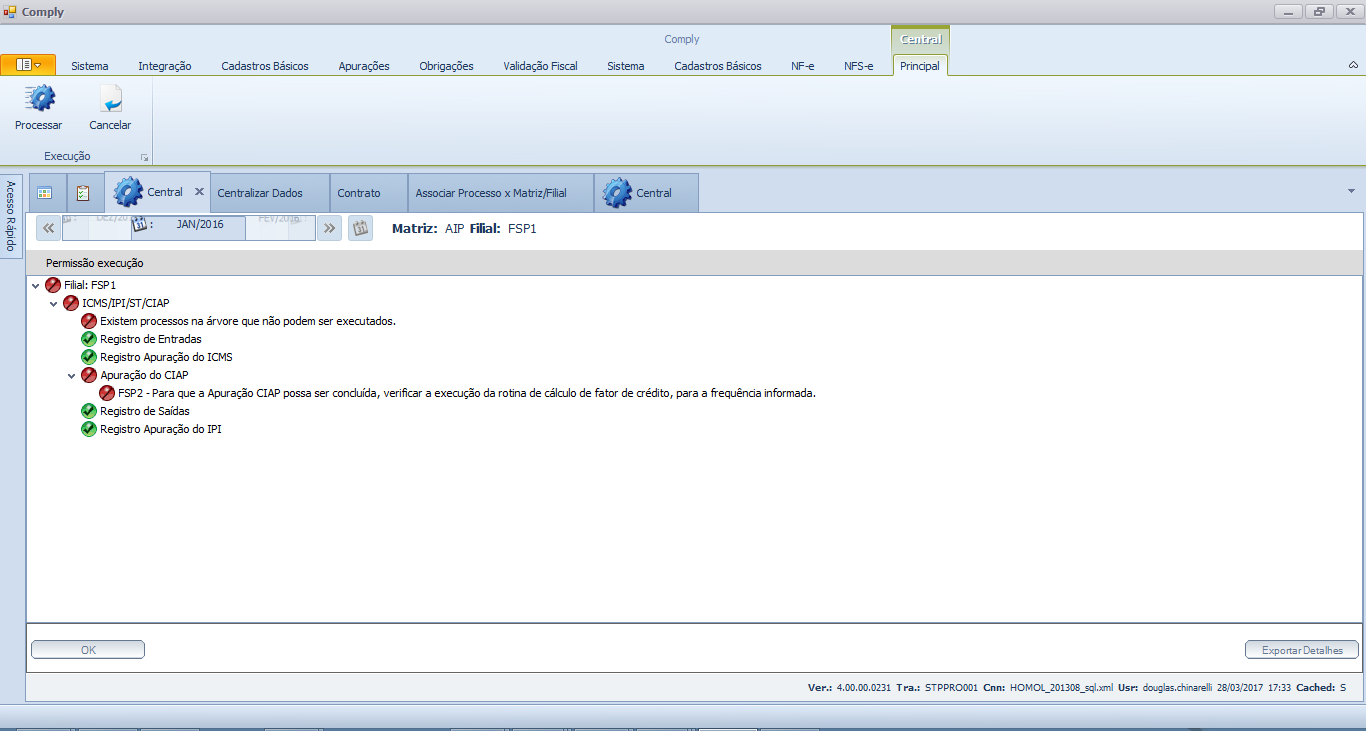Switch to the Integração ribbon tab
The image size is (1366, 731).
165,66
